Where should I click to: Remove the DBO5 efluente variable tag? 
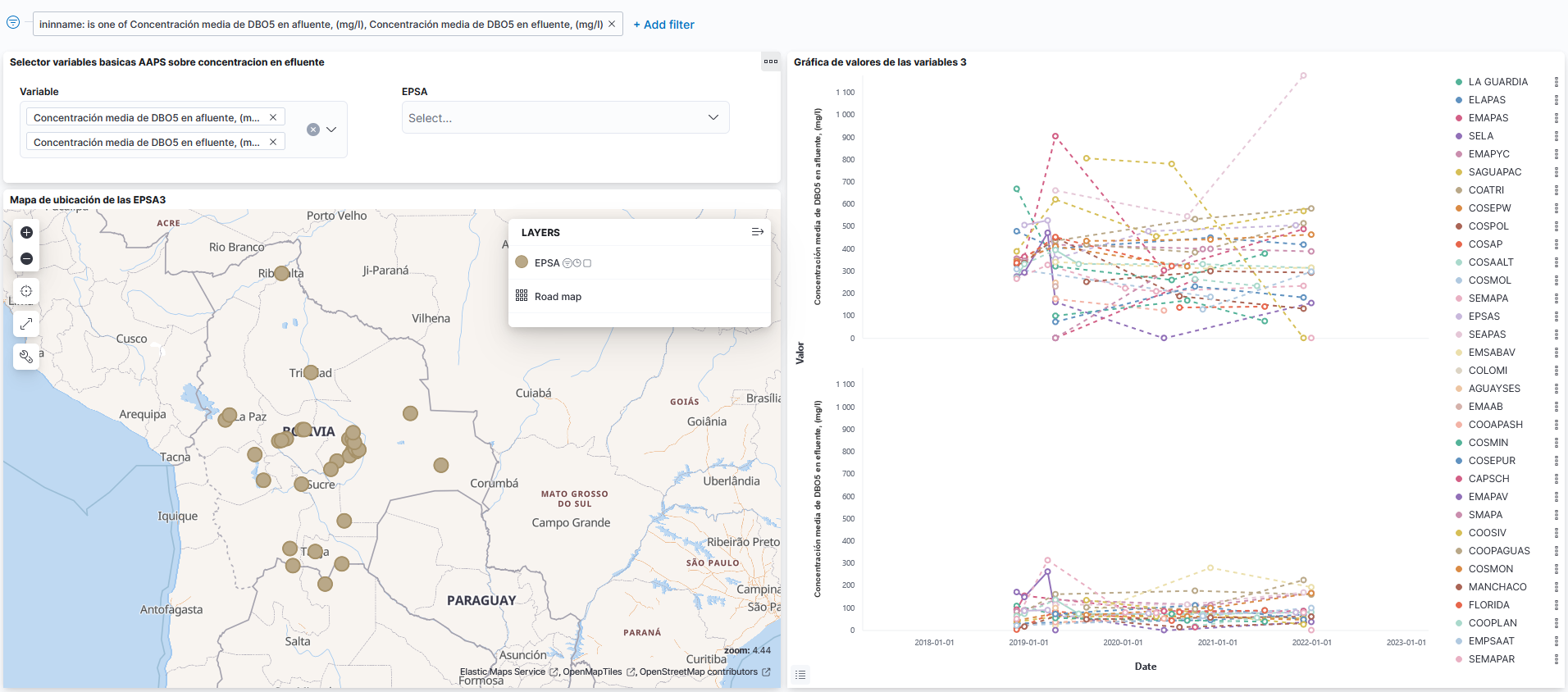coord(273,142)
